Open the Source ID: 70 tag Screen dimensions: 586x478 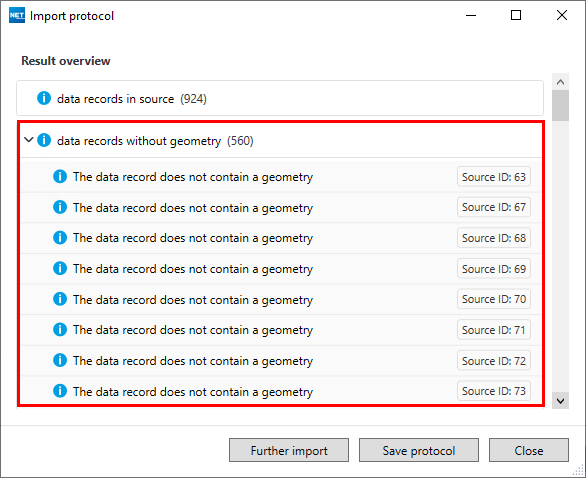tap(494, 299)
